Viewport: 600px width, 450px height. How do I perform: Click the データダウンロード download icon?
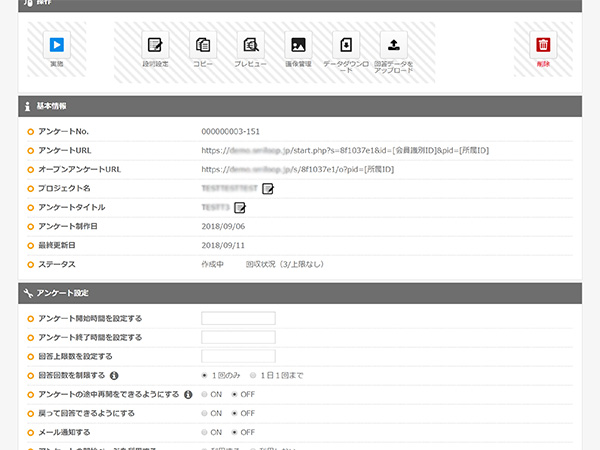tap(345, 44)
